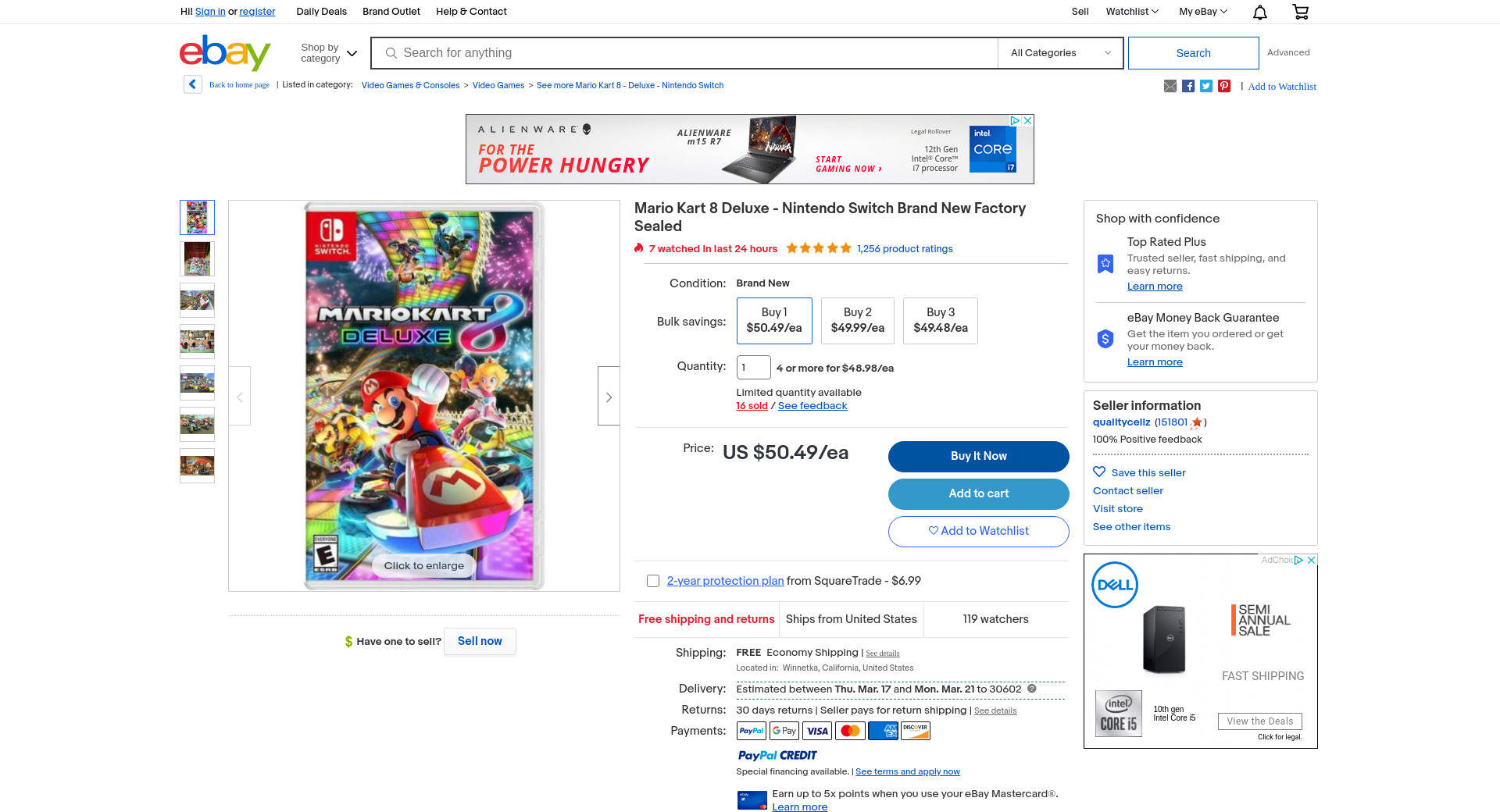Check the 2-year protection plan box
1500x812 pixels.
point(653,581)
